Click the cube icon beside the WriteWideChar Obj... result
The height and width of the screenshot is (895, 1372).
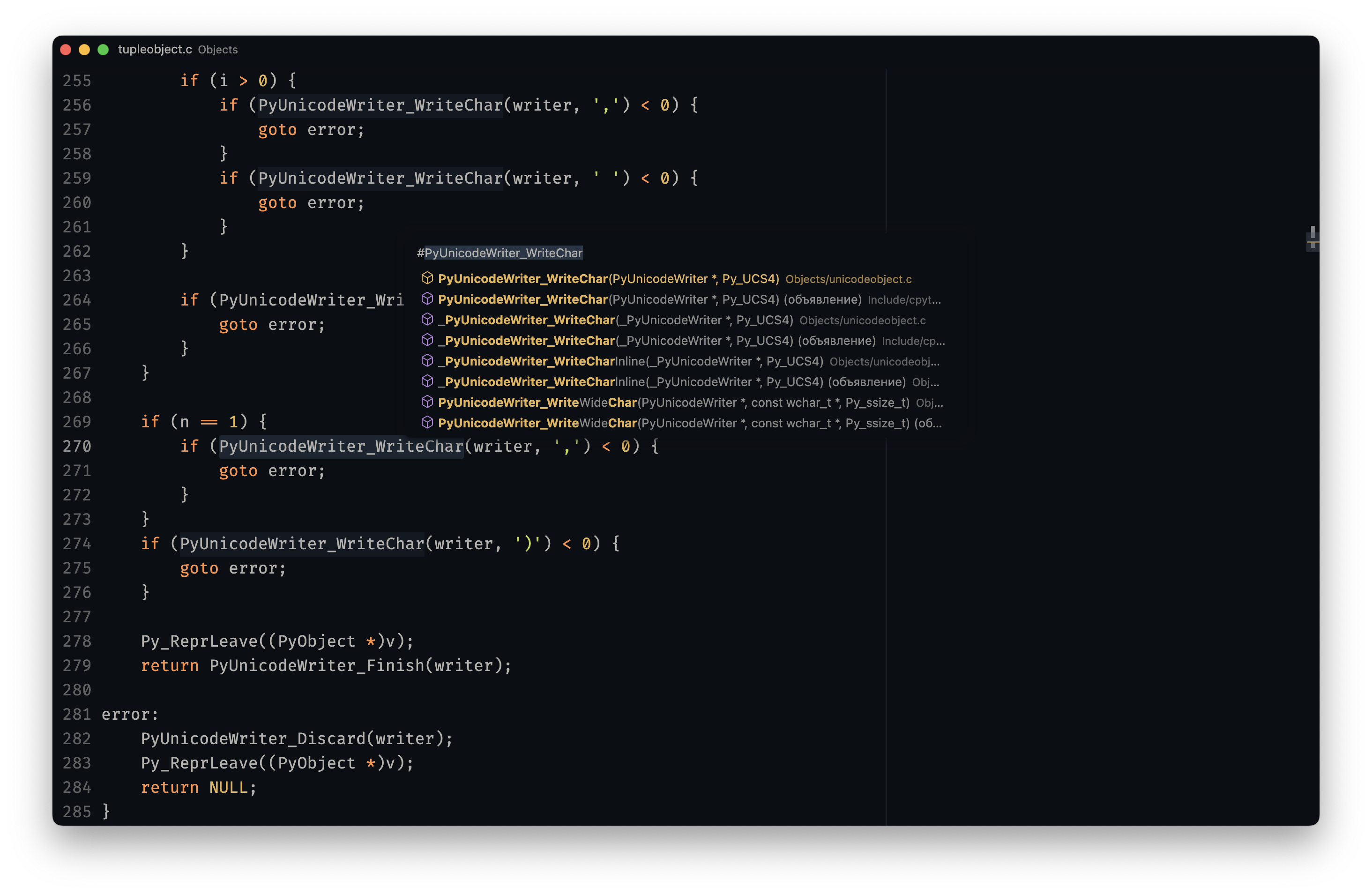point(427,402)
